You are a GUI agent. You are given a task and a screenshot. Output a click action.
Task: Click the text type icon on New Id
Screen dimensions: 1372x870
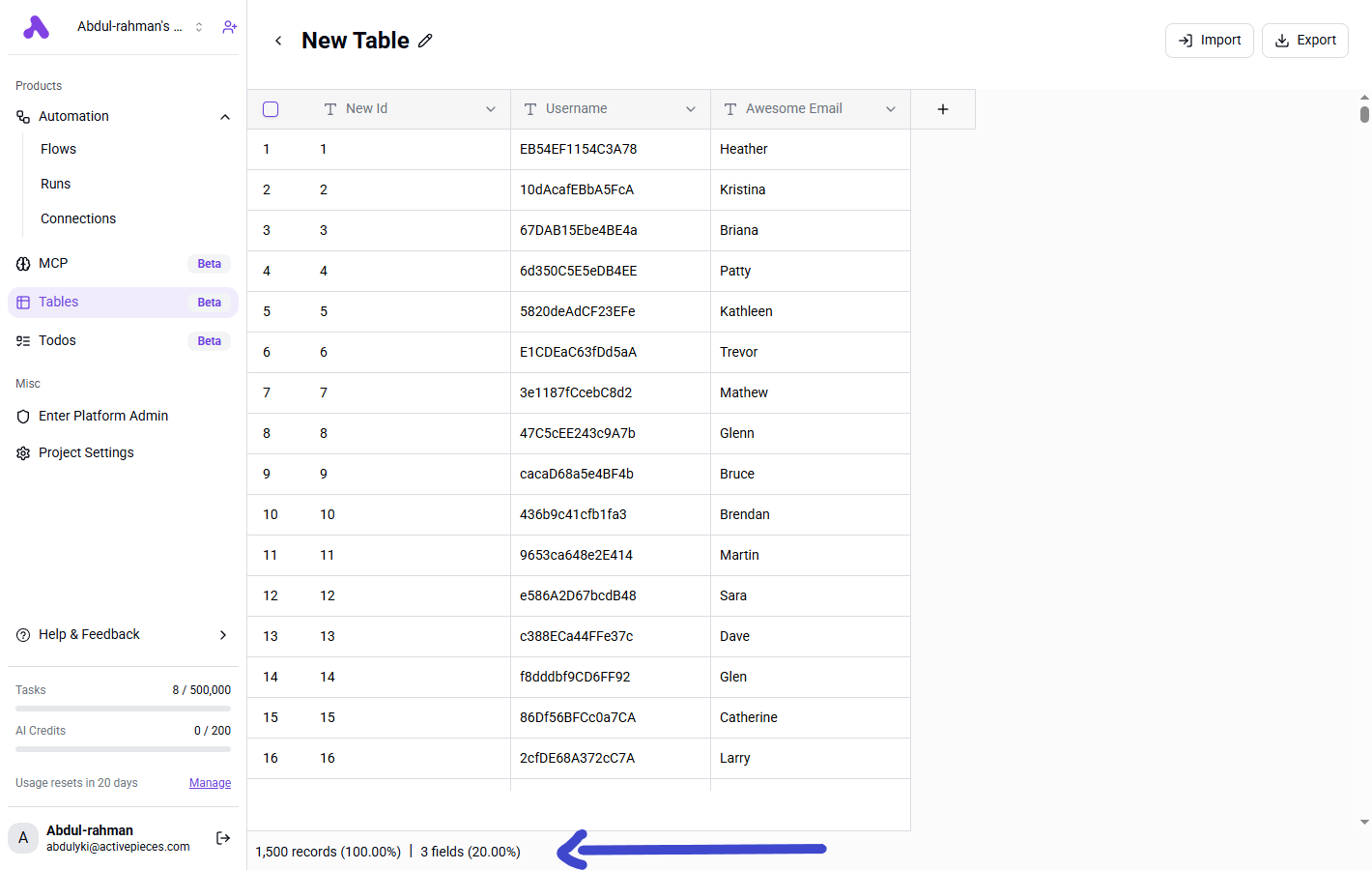pyautogui.click(x=330, y=109)
